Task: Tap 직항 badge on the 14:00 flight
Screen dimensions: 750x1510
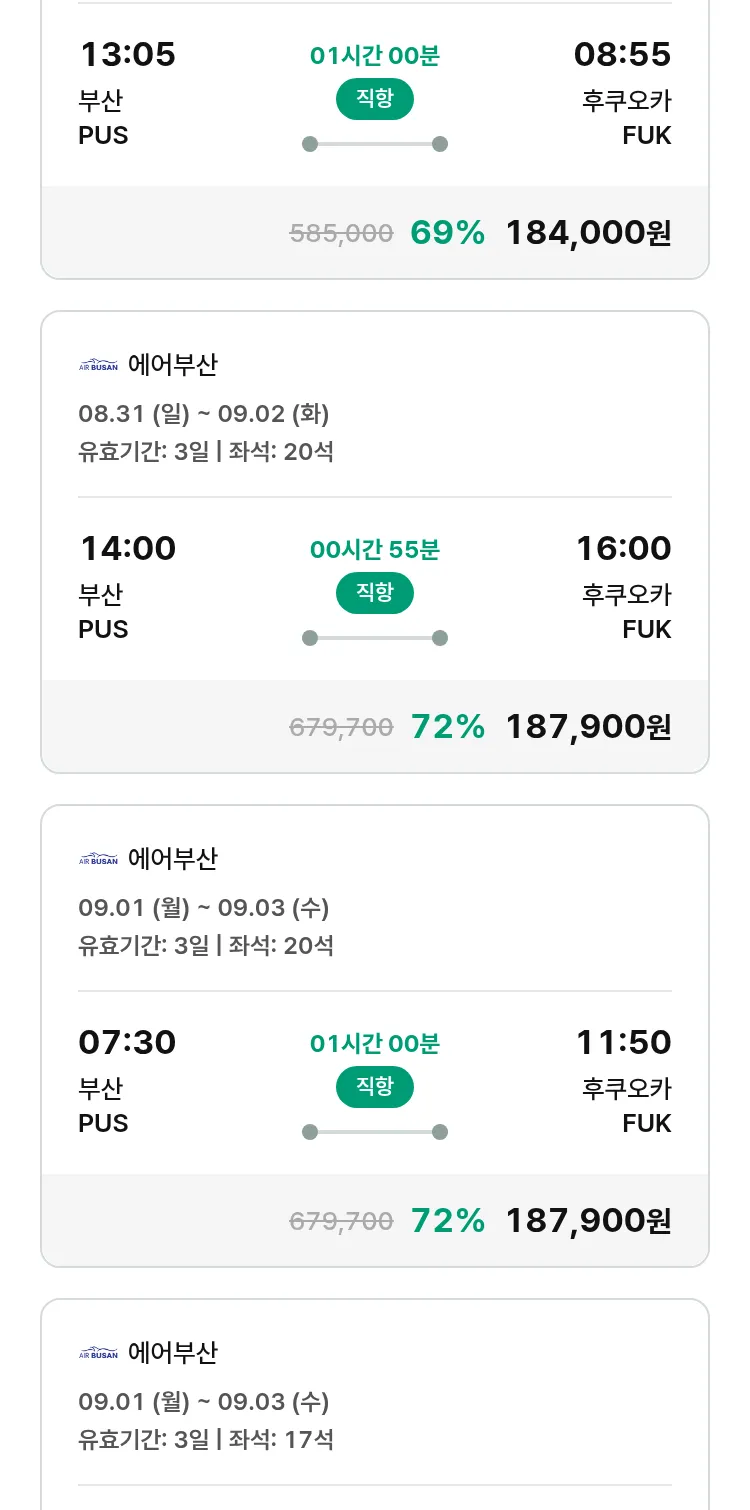Action: pyautogui.click(x=375, y=593)
